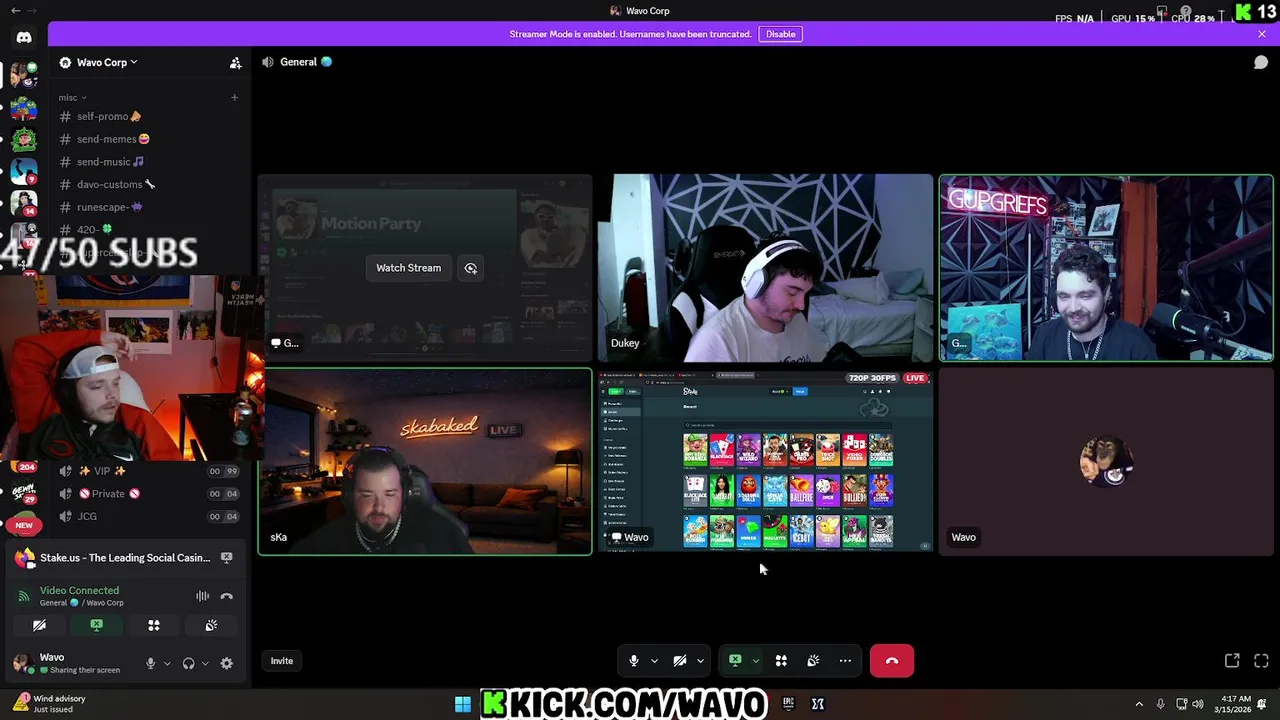Mute microphone in the user panel
The image size is (1280, 720).
pyautogui.click(x=151, y=663)
